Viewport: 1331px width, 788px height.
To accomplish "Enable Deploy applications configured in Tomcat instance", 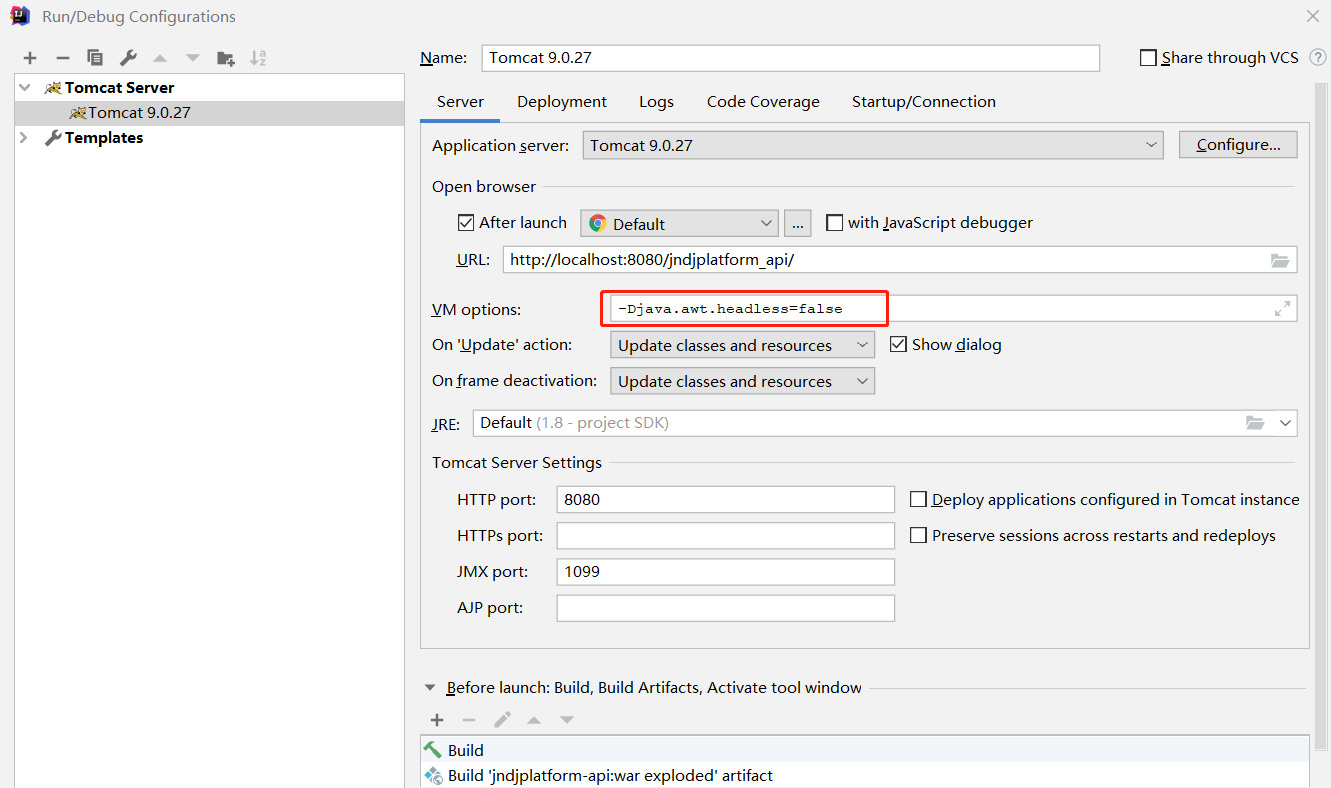I will tap(918, 499).
